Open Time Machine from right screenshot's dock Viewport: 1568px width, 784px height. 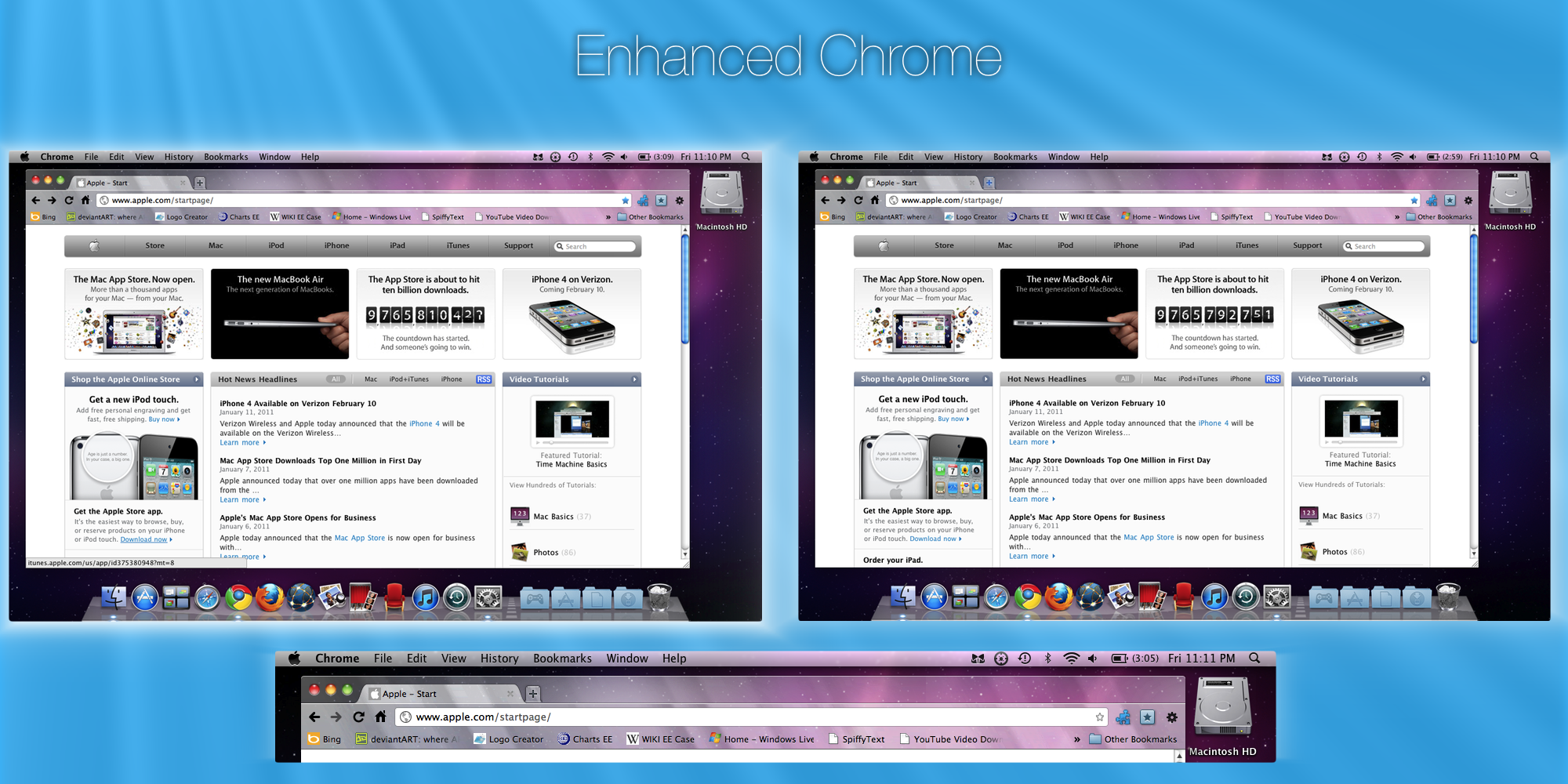tap(1246, 597)
